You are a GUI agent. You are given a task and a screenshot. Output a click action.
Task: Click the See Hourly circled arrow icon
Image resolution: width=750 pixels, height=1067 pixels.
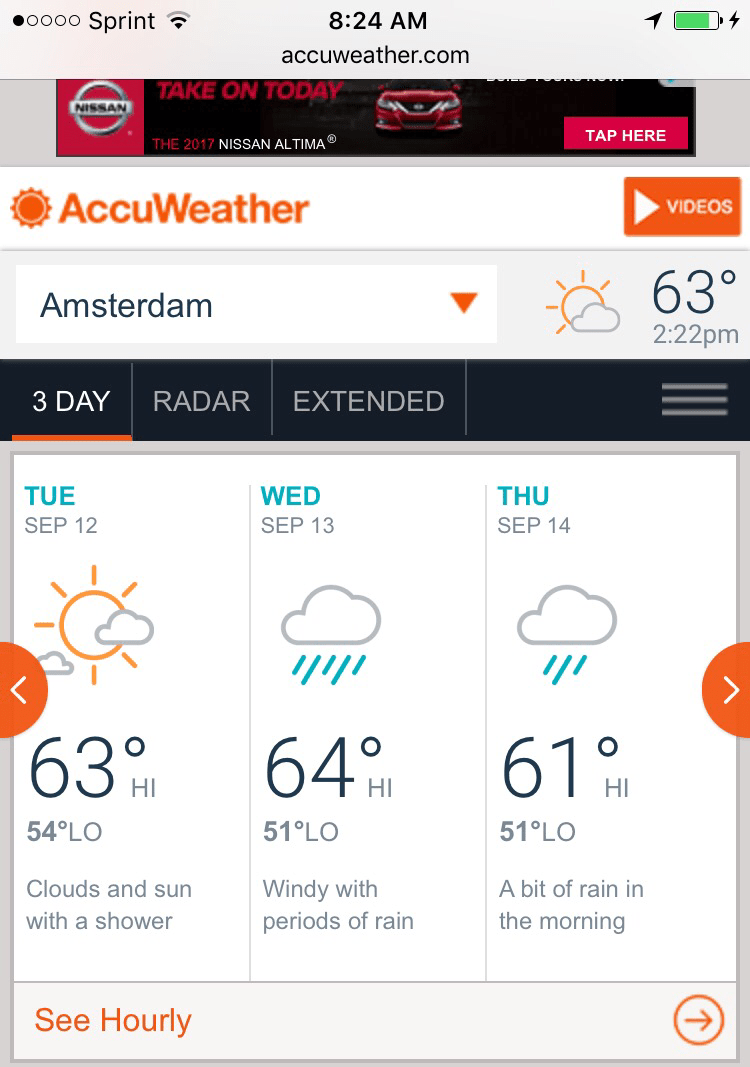(697, 1020)
